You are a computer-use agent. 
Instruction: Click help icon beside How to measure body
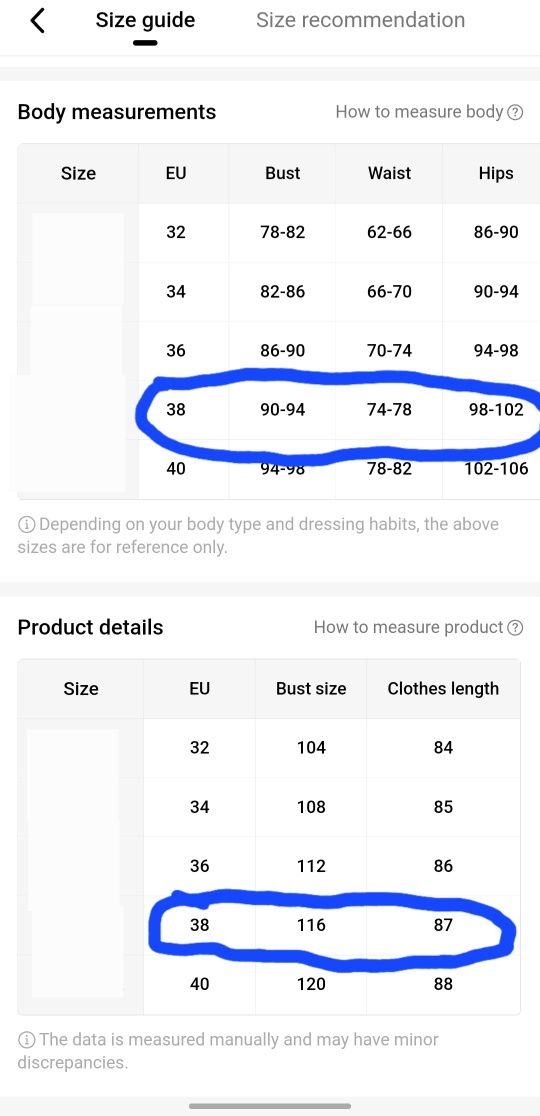[516, 112]
